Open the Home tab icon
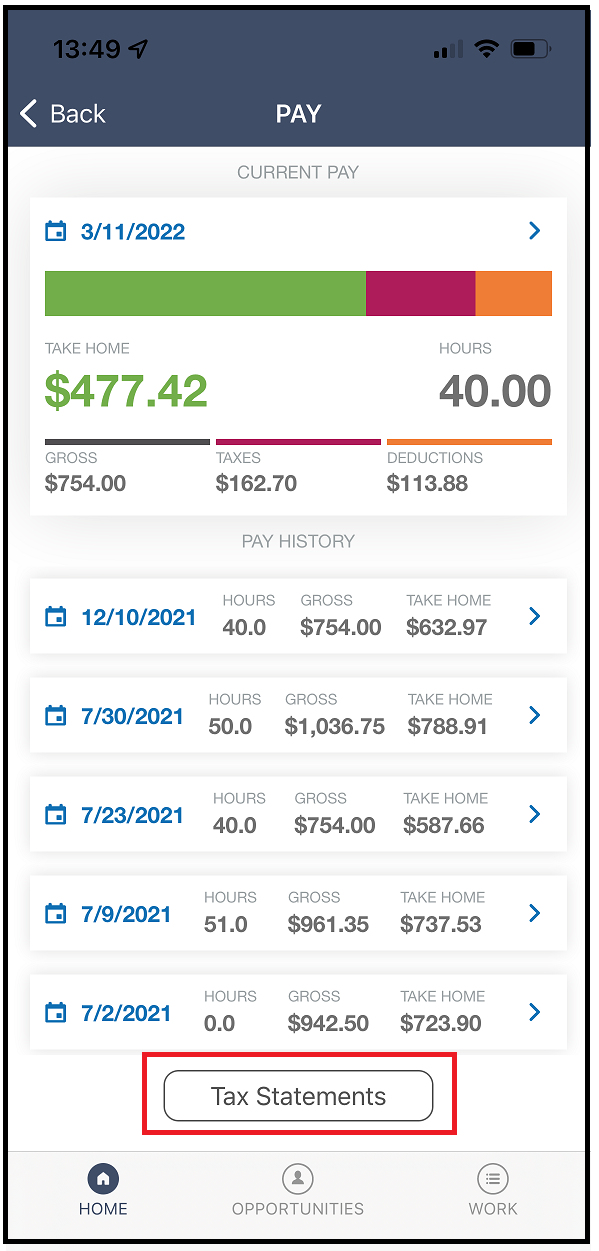This screenshot has width=599, height=1251. click(103, 1178)
